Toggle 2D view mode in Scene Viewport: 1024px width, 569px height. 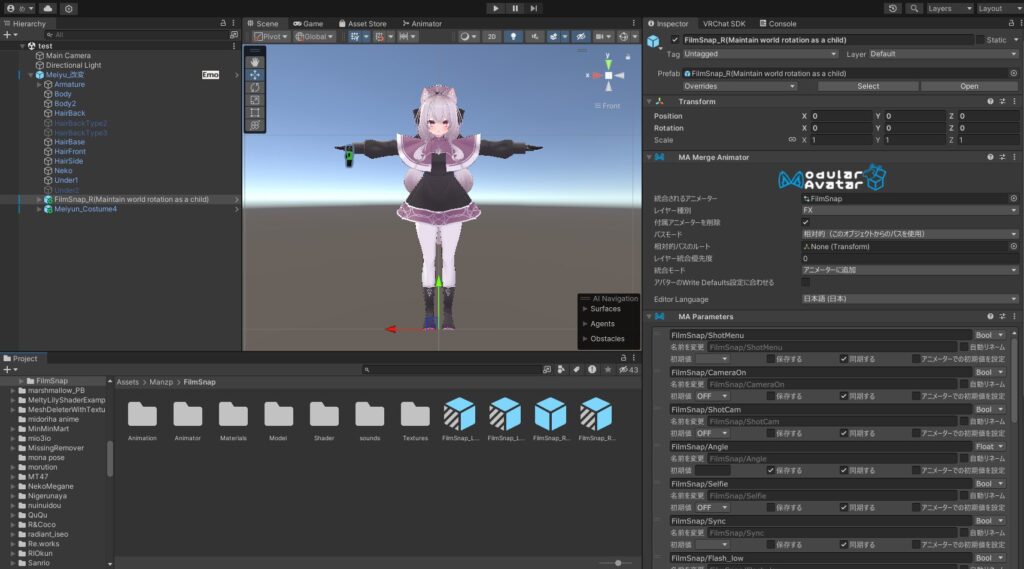492,37
